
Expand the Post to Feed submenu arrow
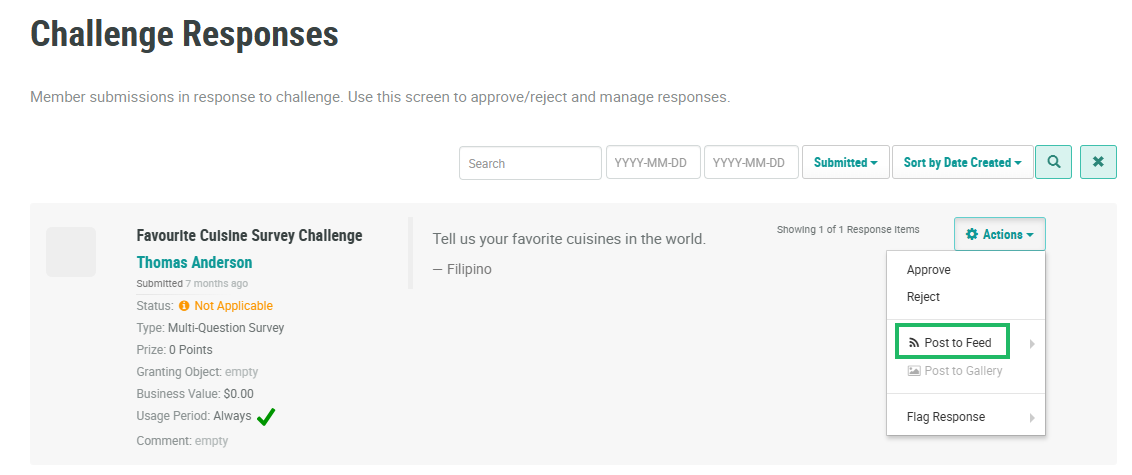click(1031, 344)
